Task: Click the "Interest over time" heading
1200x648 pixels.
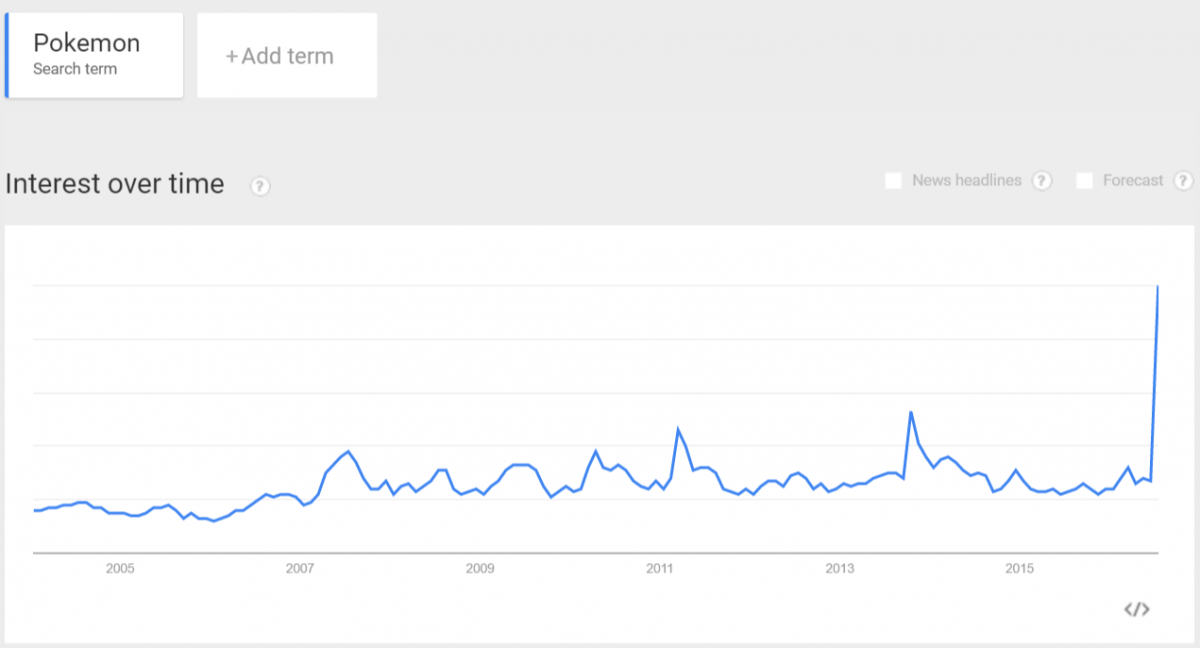Action: click(x=115, y=184)
